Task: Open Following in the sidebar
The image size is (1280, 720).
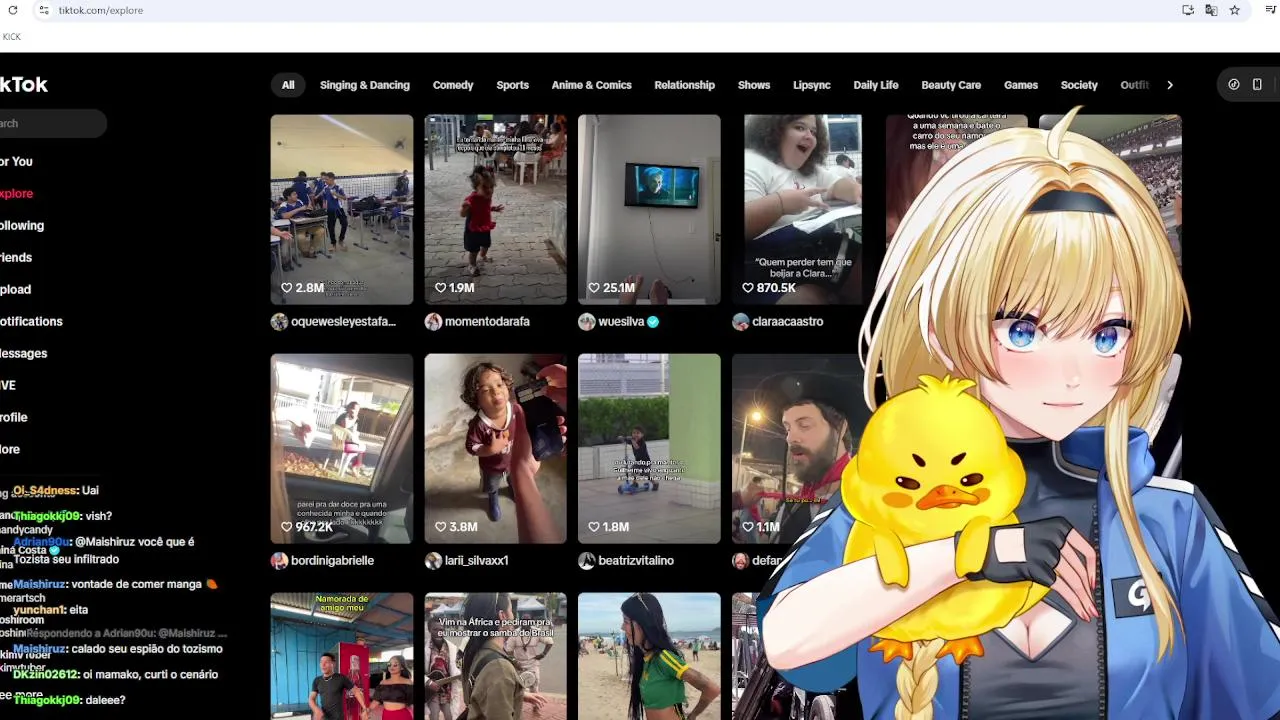Action: [22, 225]
